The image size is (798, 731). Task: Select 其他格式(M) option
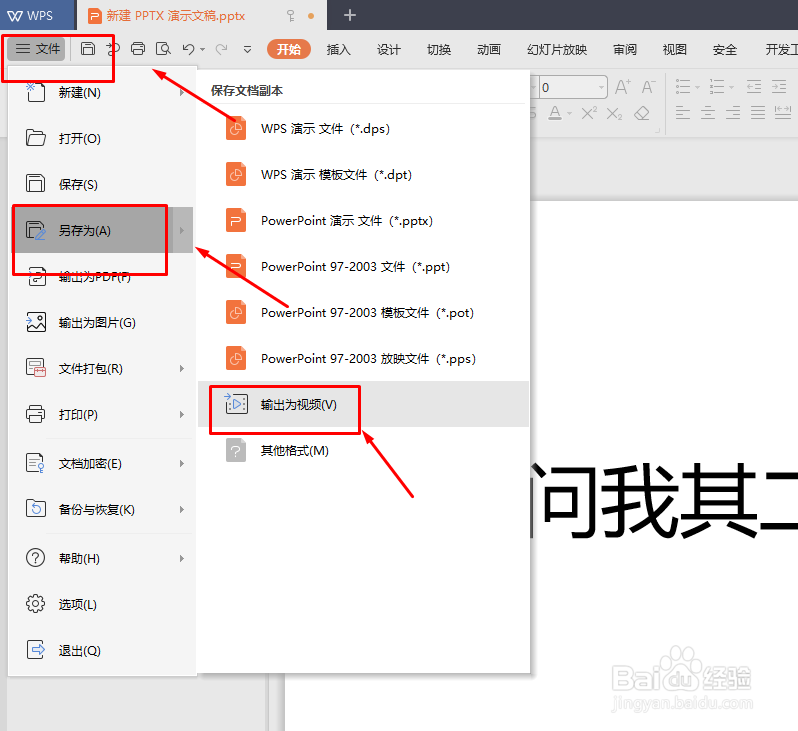coord(363,451)
